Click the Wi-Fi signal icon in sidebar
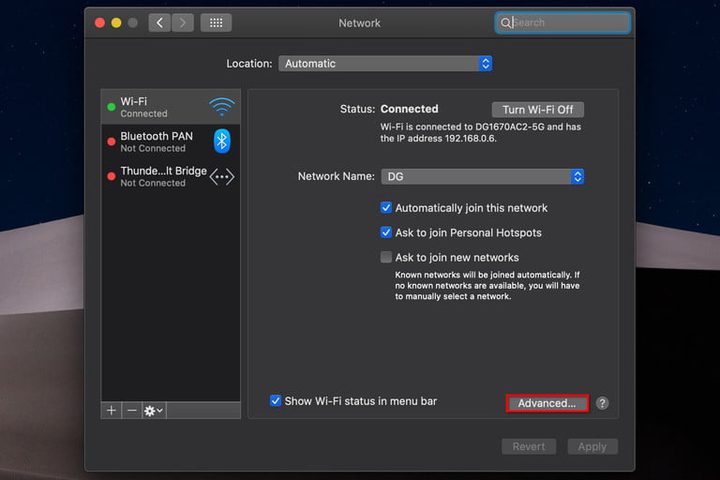 click(221, 107)
